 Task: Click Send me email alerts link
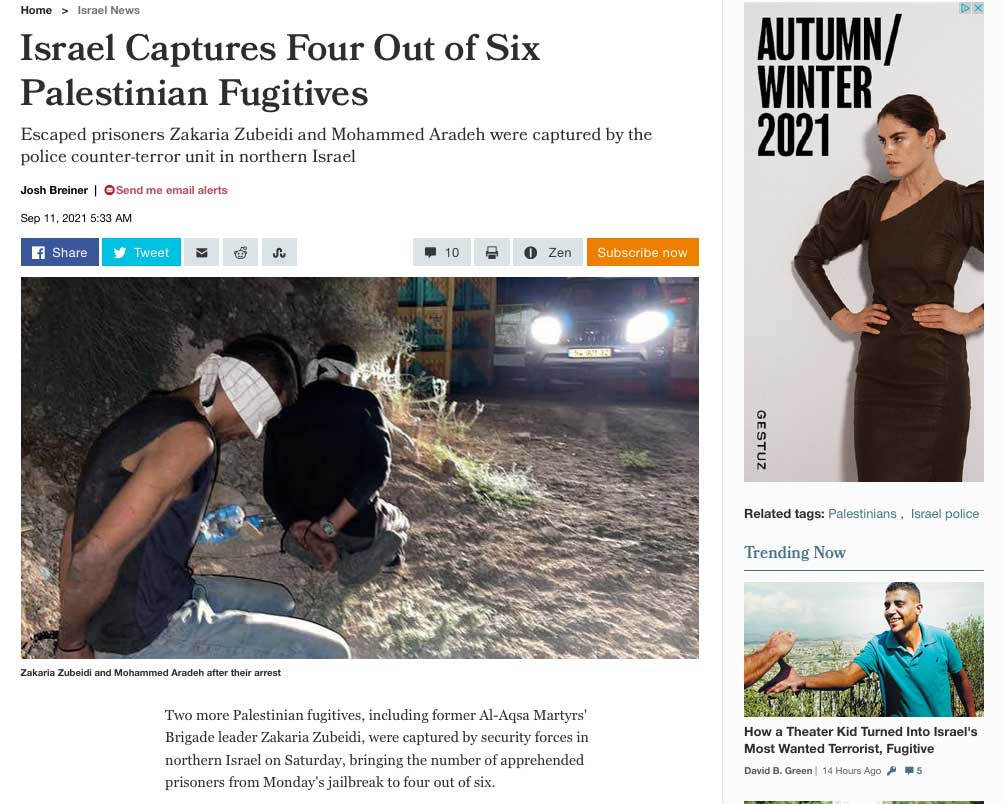166,190
